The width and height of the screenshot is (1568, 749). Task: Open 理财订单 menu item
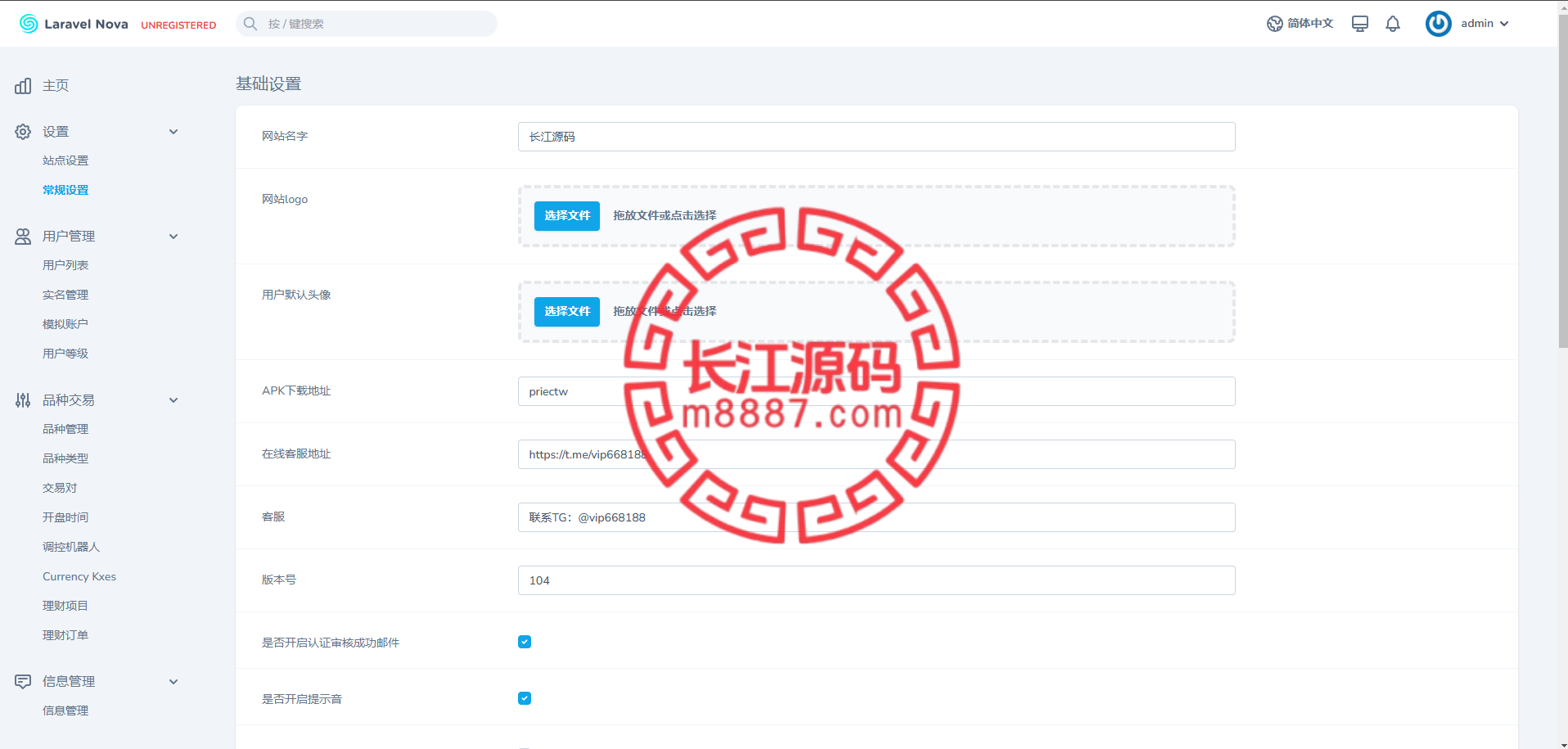click(x=65, y=635)
